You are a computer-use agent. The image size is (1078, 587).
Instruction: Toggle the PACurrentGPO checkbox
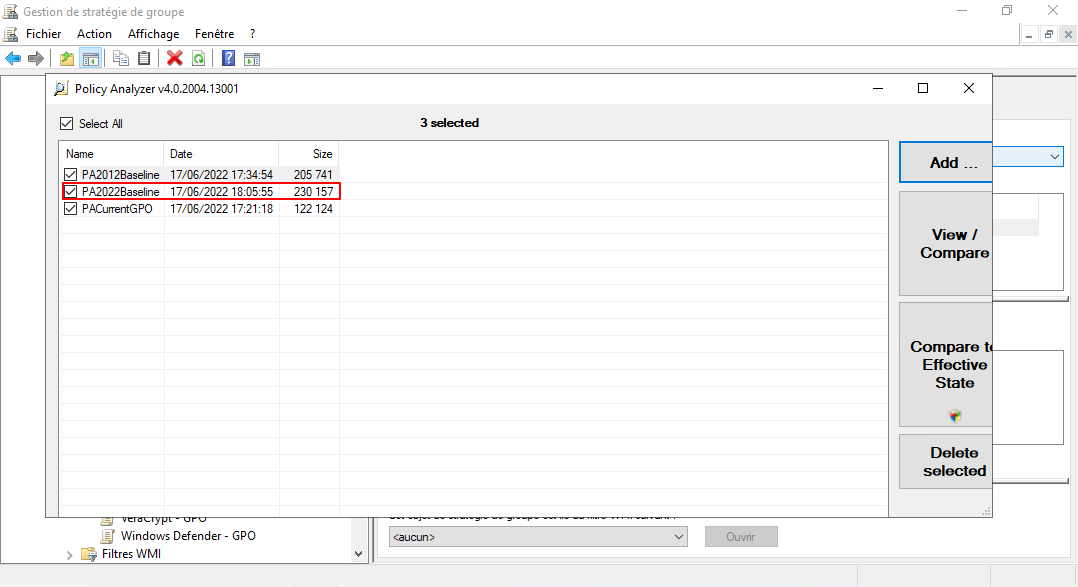coord(70,209)
